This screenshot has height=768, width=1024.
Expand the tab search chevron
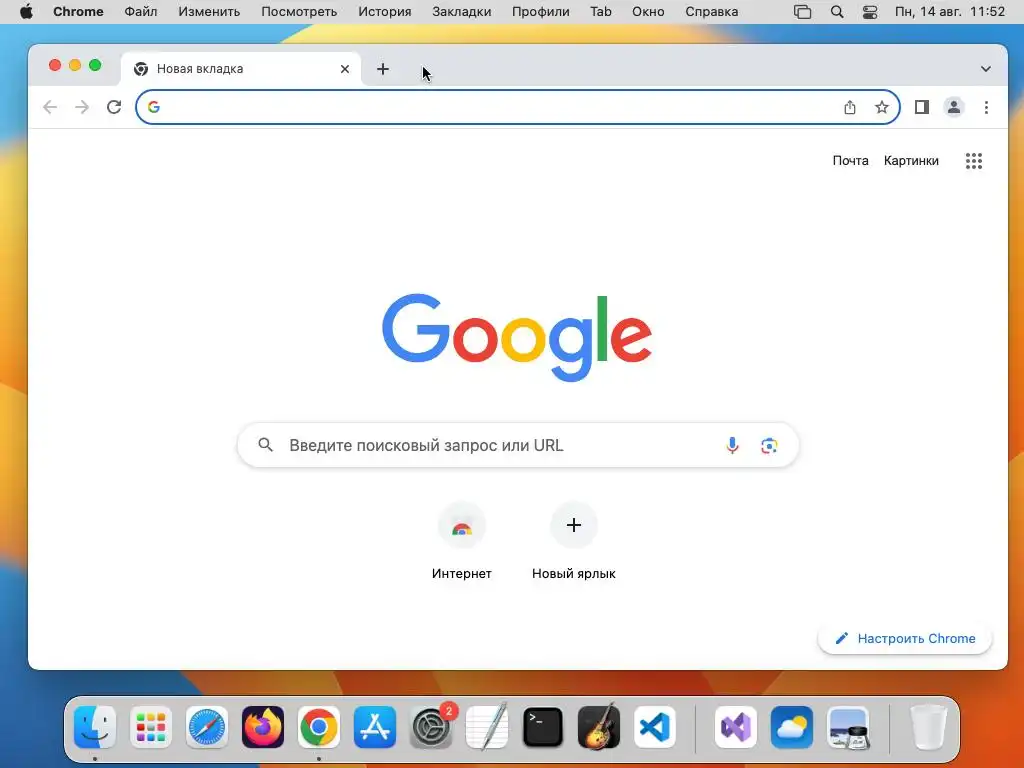(985, 69)
